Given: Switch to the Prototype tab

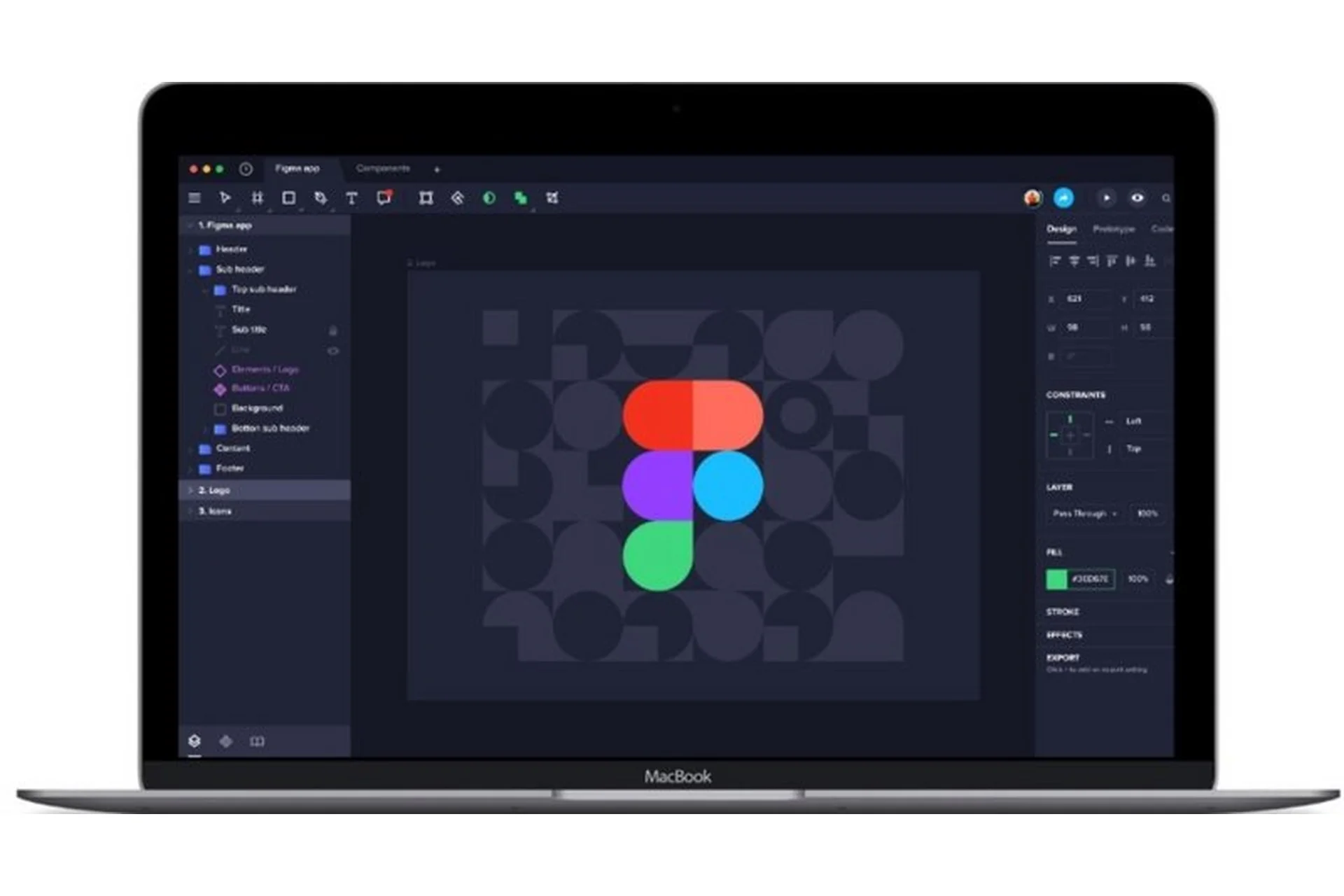Looking at the screenshot, I should tap(1113, 229).
